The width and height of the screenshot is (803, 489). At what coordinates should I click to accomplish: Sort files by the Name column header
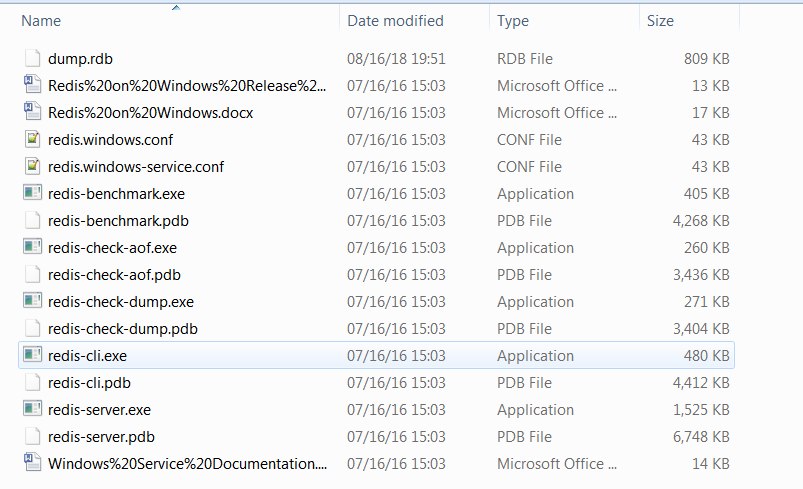coord(41,20)
